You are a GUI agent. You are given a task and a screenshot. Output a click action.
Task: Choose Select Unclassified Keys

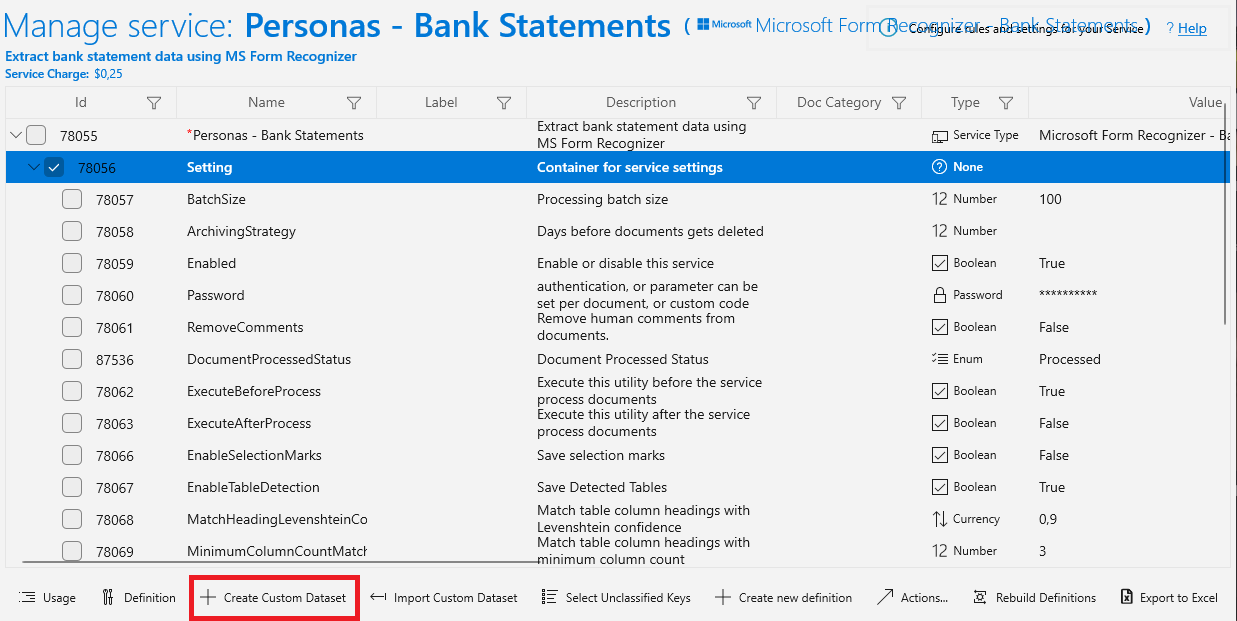616,597
